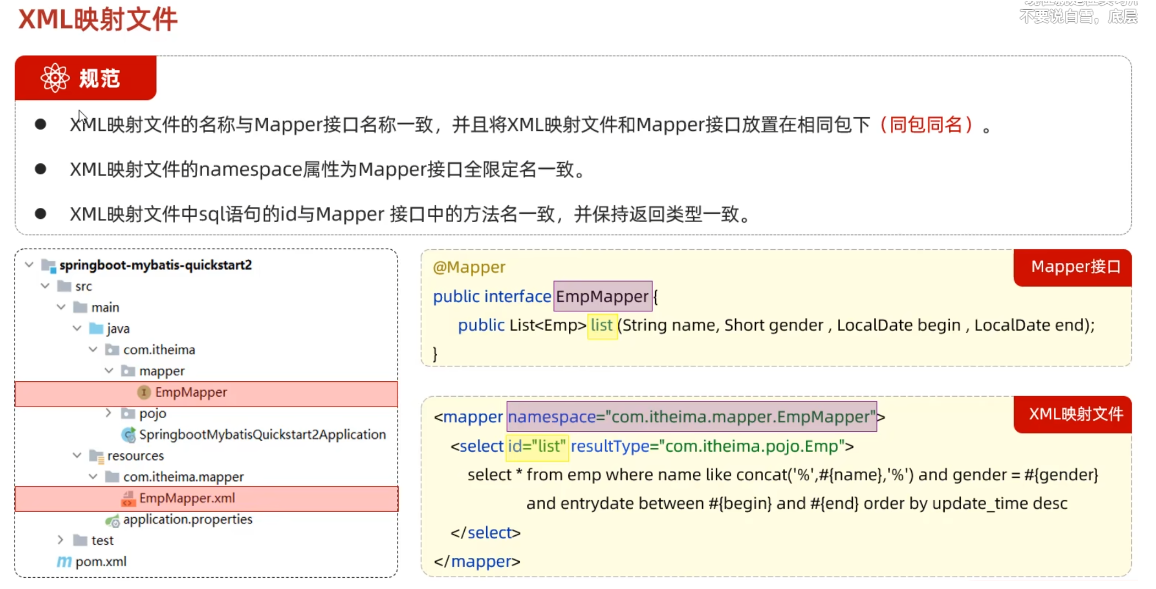Click the closing </select> tag
This screenshot has height=589, width=1156.
tap(486, 532)
